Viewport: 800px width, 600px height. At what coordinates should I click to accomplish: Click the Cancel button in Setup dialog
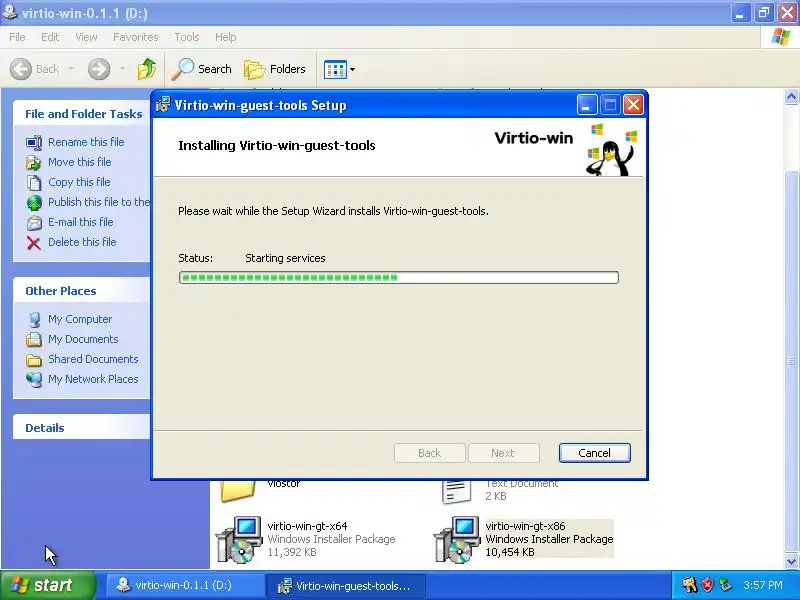pos(594,453)
